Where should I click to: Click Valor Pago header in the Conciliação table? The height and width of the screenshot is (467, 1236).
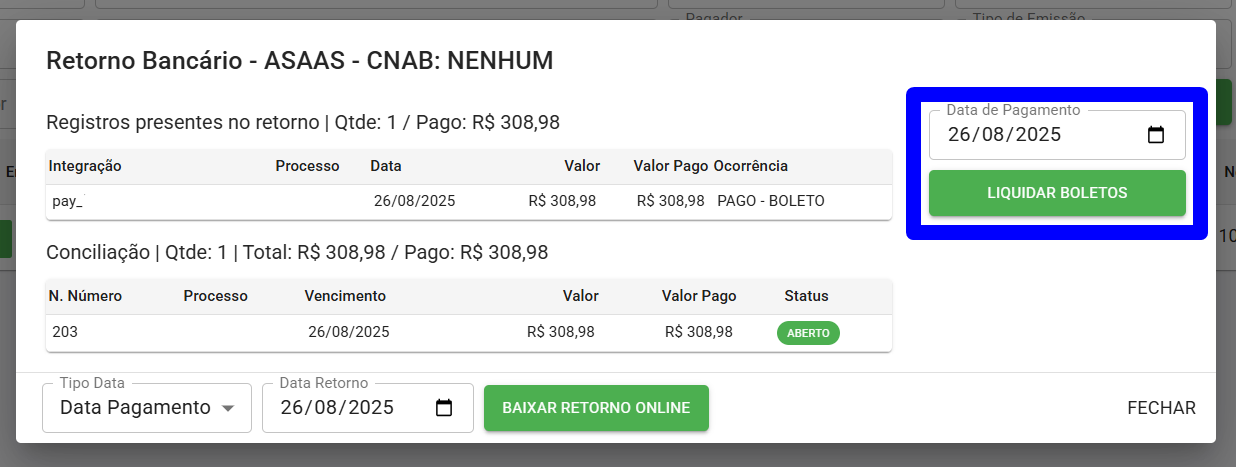(699, 296)
